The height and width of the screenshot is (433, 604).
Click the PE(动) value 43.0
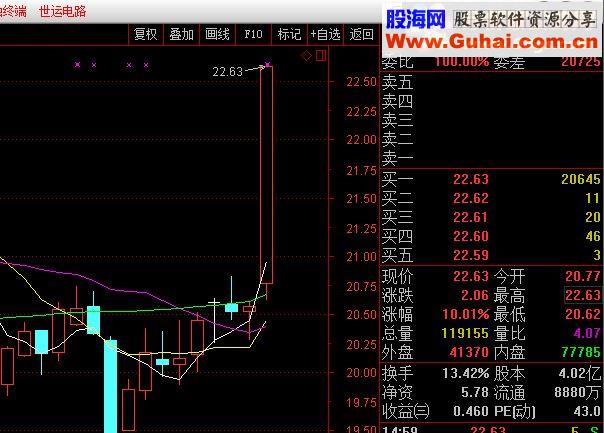(x=587, y=411)
